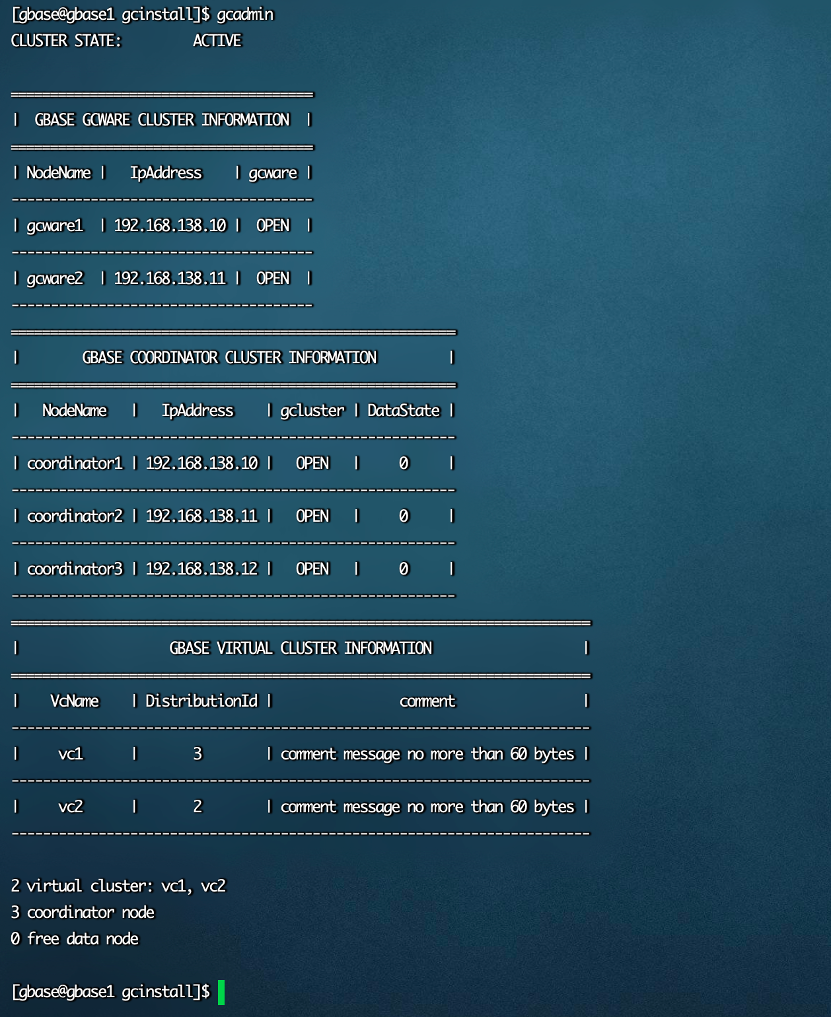This screenshot has height=1018, width=832.
Task: Click the gcadmin command text
Action: click(x=245, y=15)
